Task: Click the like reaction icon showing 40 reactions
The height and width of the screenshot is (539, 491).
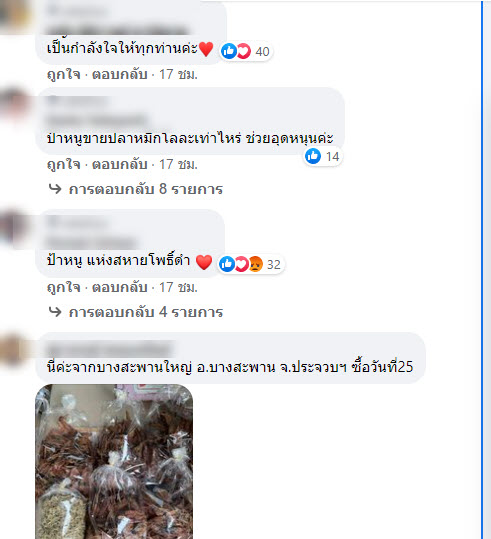Action: 228,51
